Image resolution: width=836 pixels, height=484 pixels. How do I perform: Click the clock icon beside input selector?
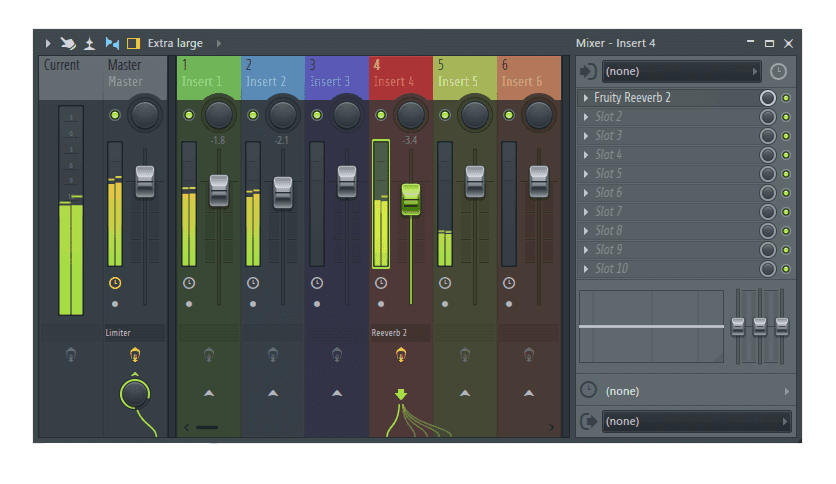pyautogui.click(x=778, y=72)
